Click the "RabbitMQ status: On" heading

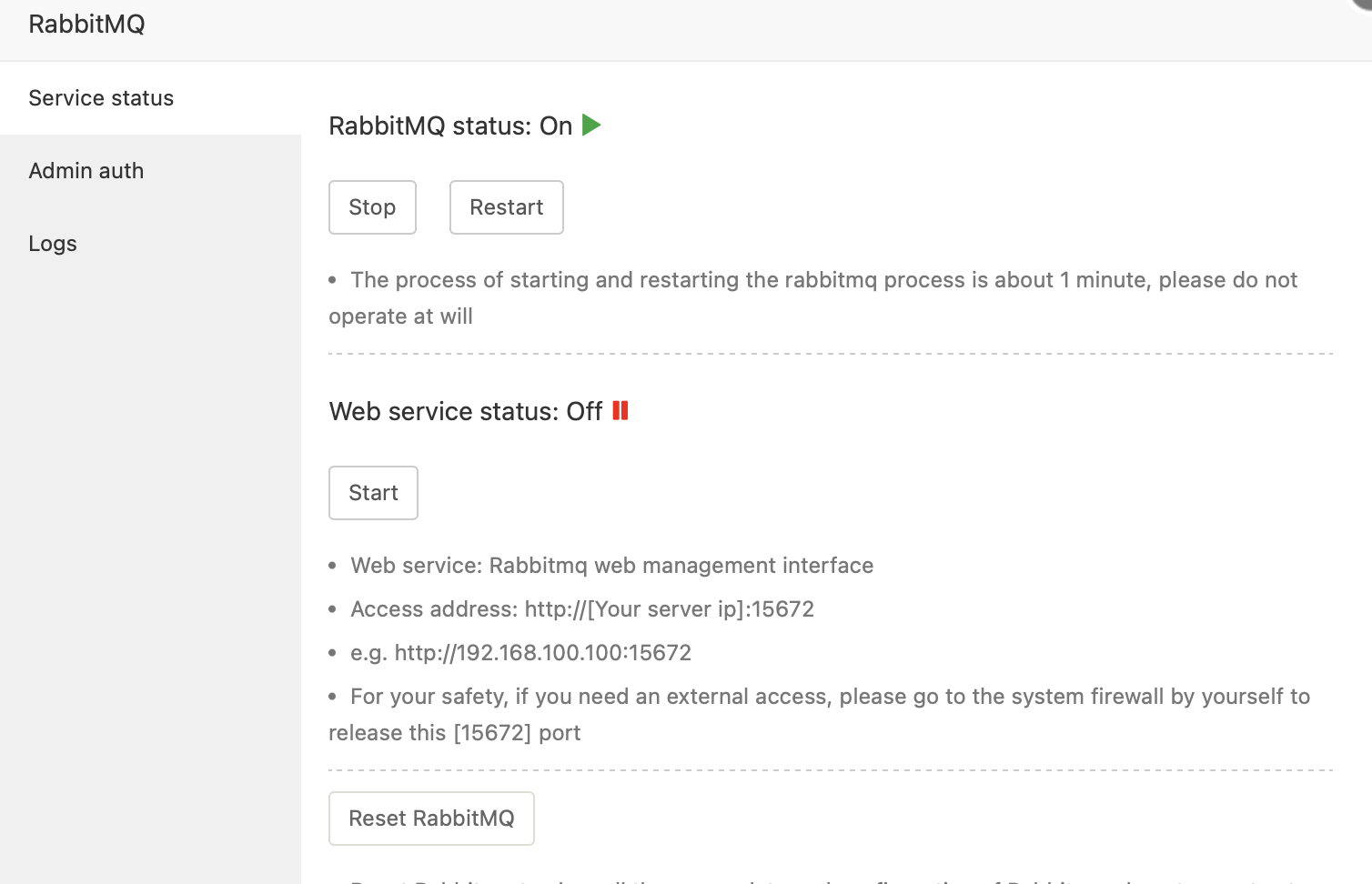click(450, 126)
